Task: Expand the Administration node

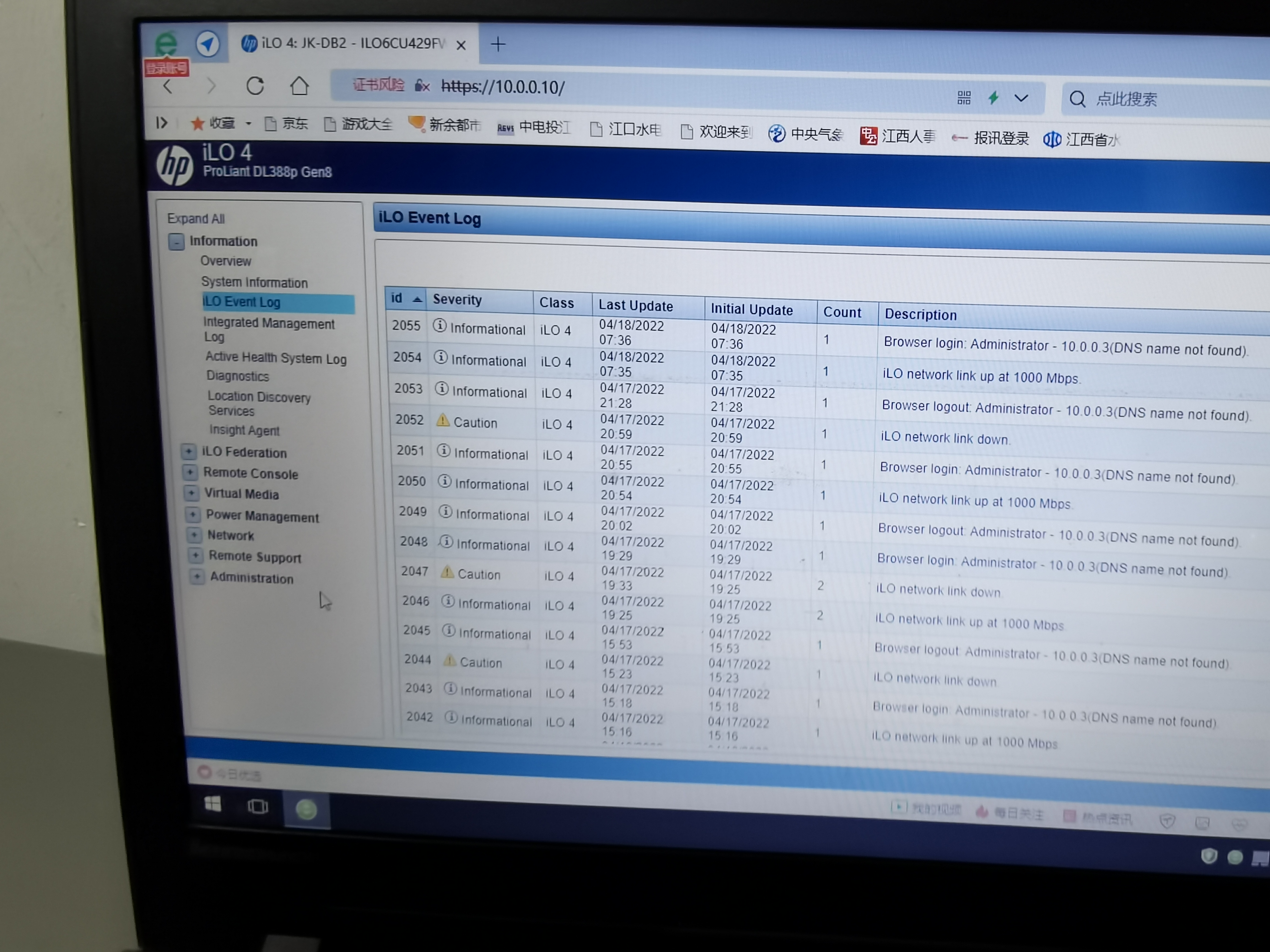Action: [197, 576]
